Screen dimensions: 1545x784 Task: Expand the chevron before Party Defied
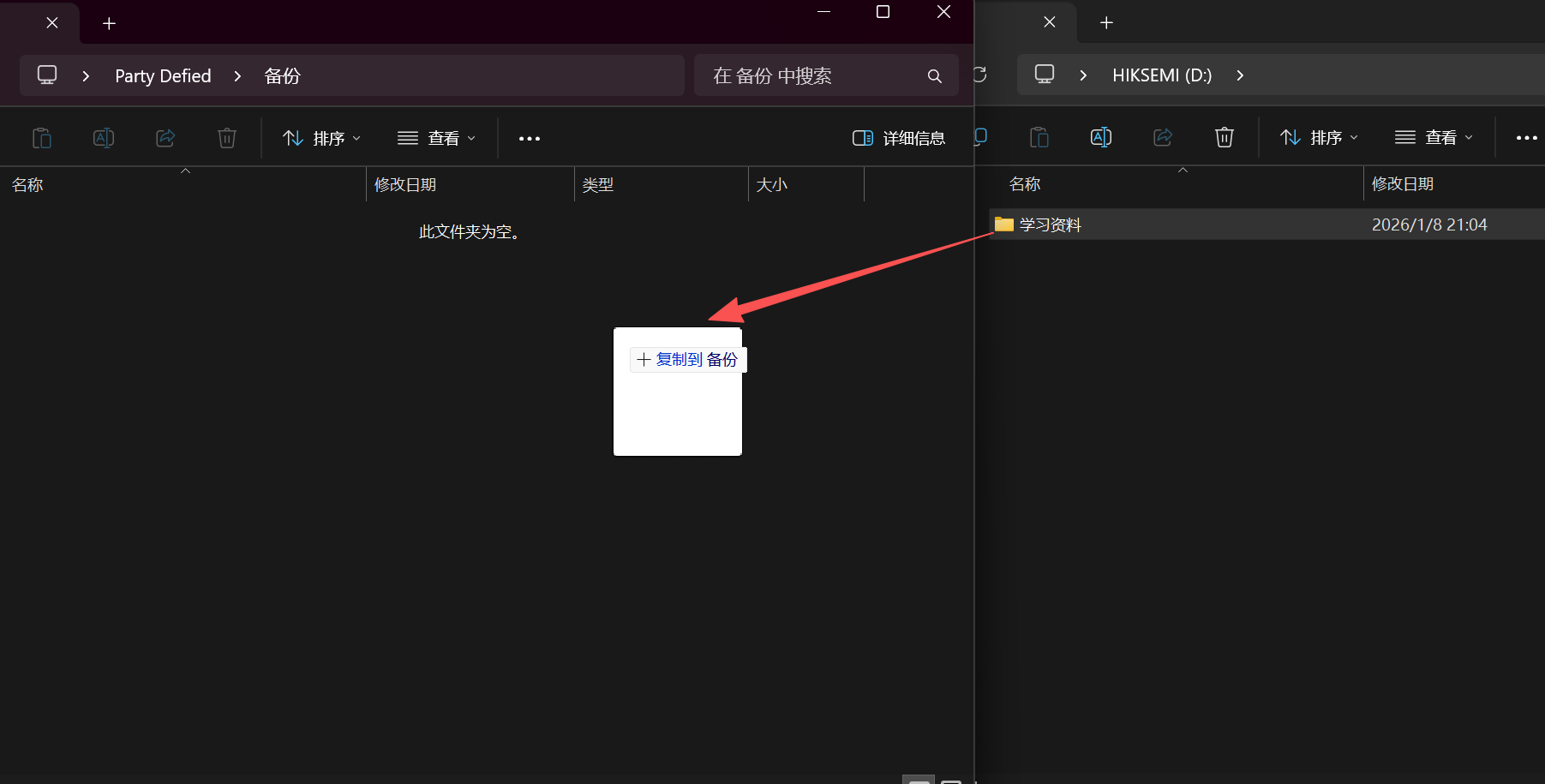click(x=86, y=76)
